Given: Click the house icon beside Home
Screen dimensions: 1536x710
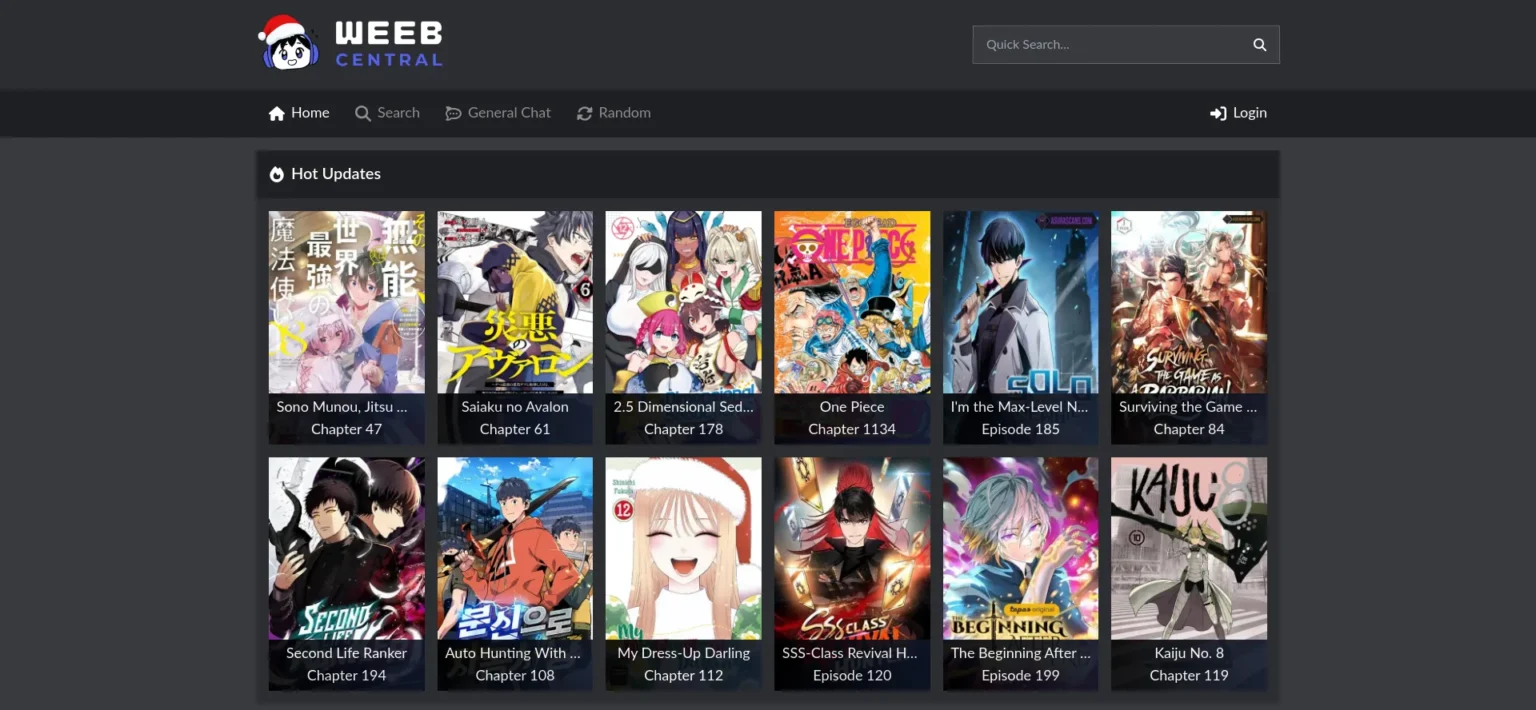Looking at the screenshot, I should click(277, 113).
